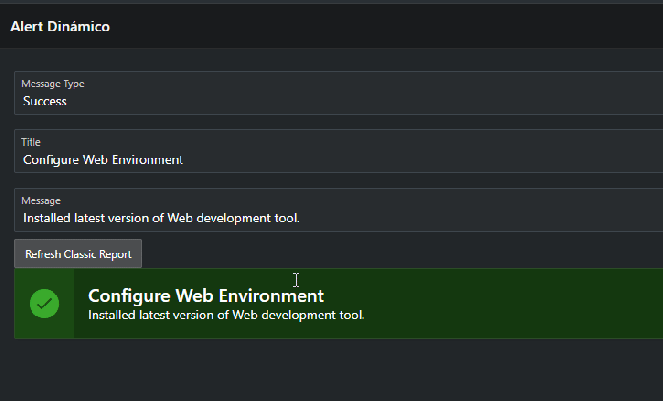Open the Message Type dropdown
This screenshot has width=663, height=401.
click(338, 93)
